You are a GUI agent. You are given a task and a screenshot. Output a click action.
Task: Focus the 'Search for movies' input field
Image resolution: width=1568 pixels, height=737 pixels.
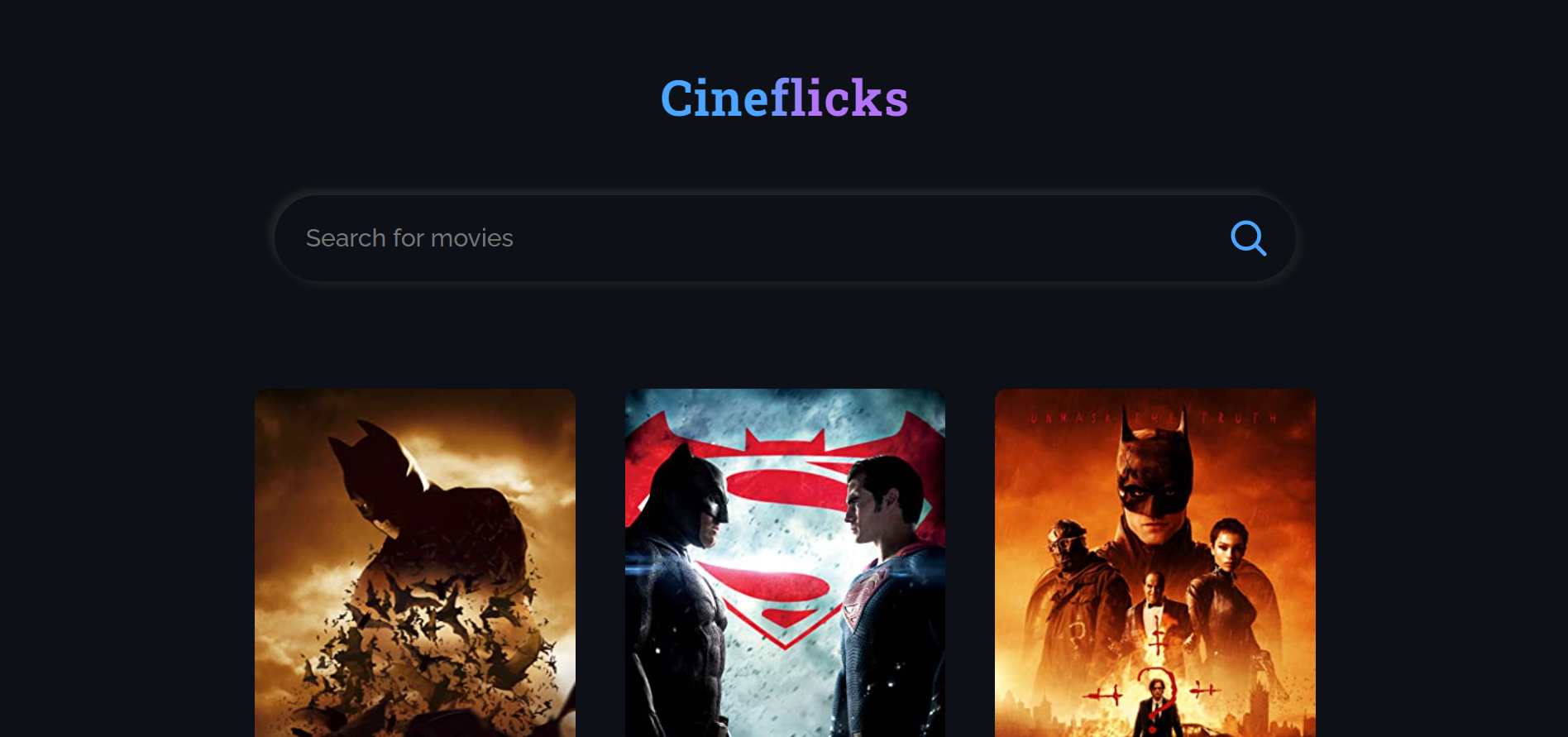[784, 238]
